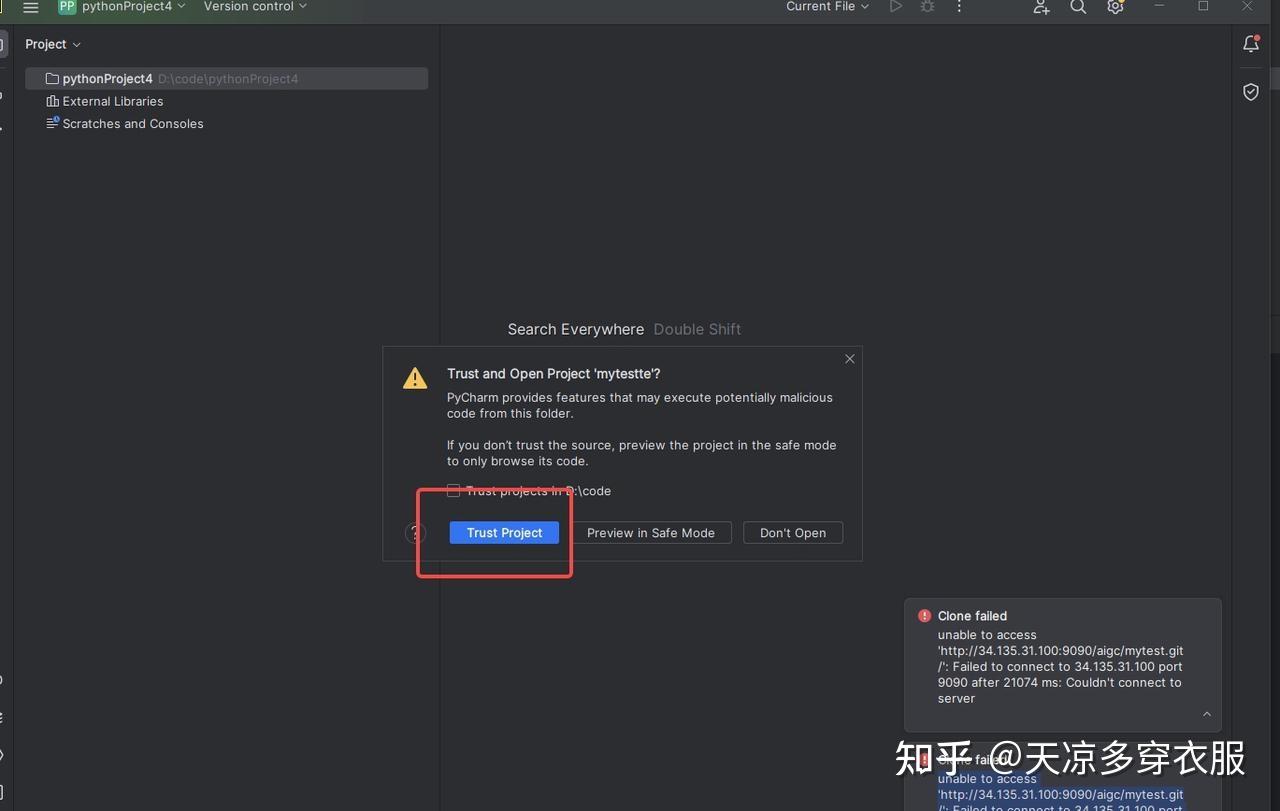Select External Libraries in the Project tree
Viewport: 1280px width, 811px height.
(113, 101)
